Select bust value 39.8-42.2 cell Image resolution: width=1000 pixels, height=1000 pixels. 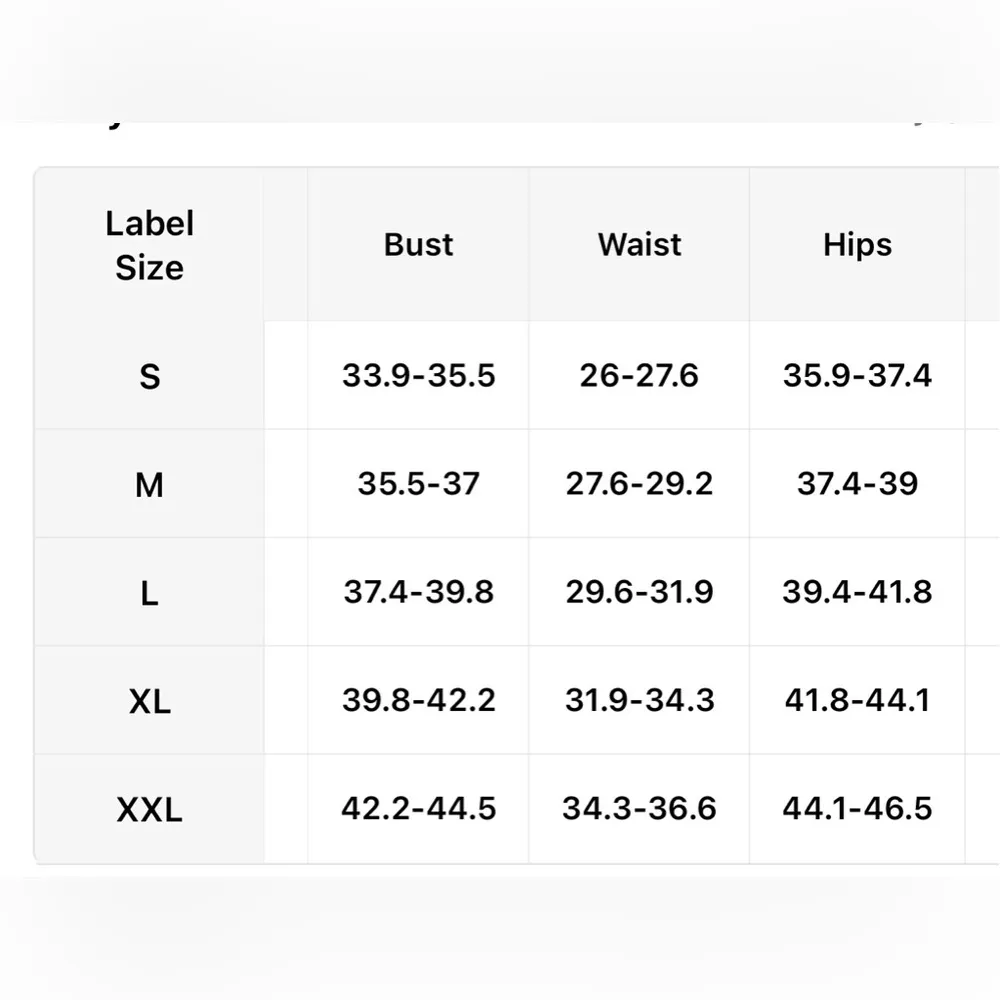pyautogui.click(x=418, y=700)
